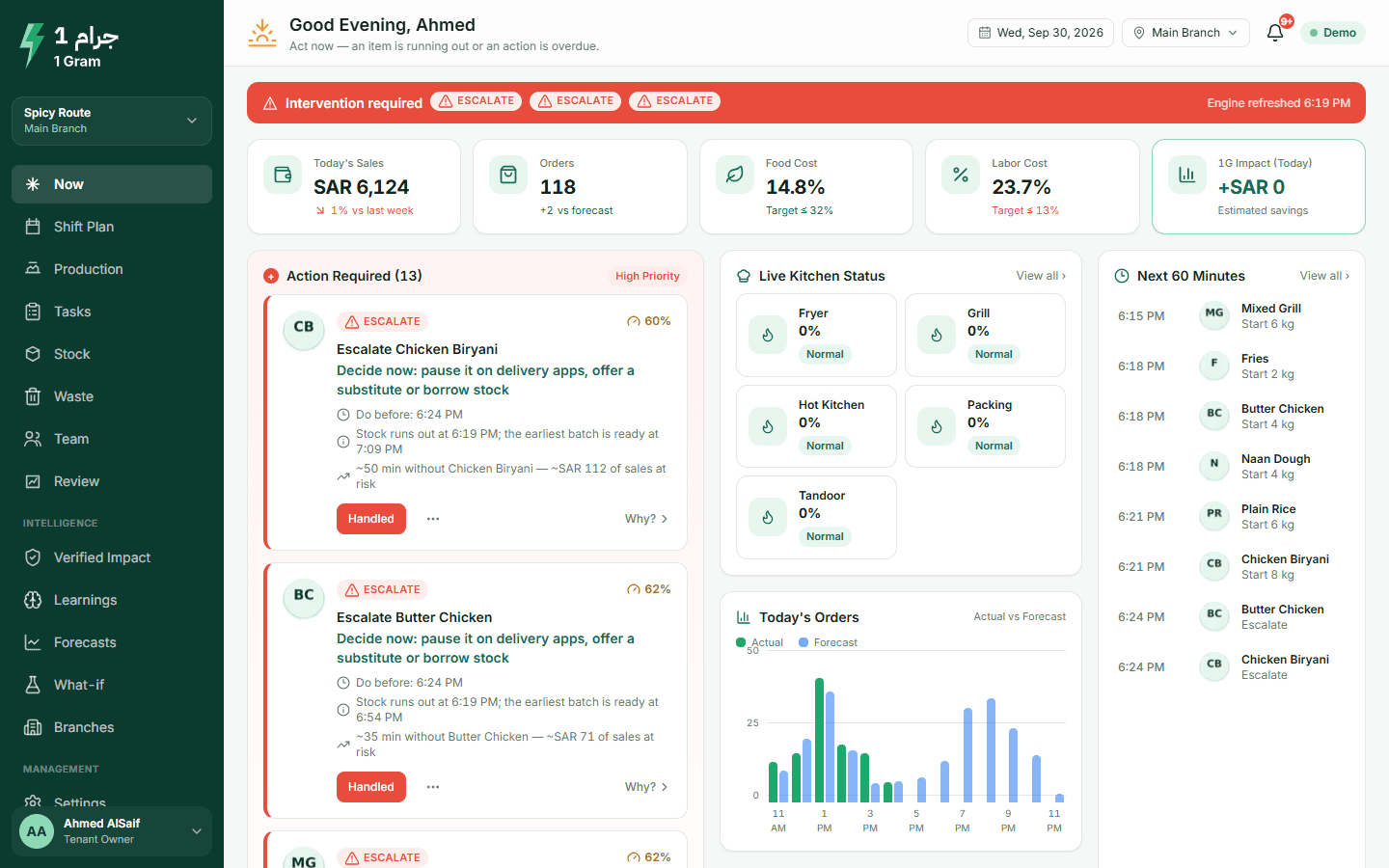Viewport: 1389px width, 868px height.
Task: Open the Forecasts page
Action: click(x=112, y=642)
